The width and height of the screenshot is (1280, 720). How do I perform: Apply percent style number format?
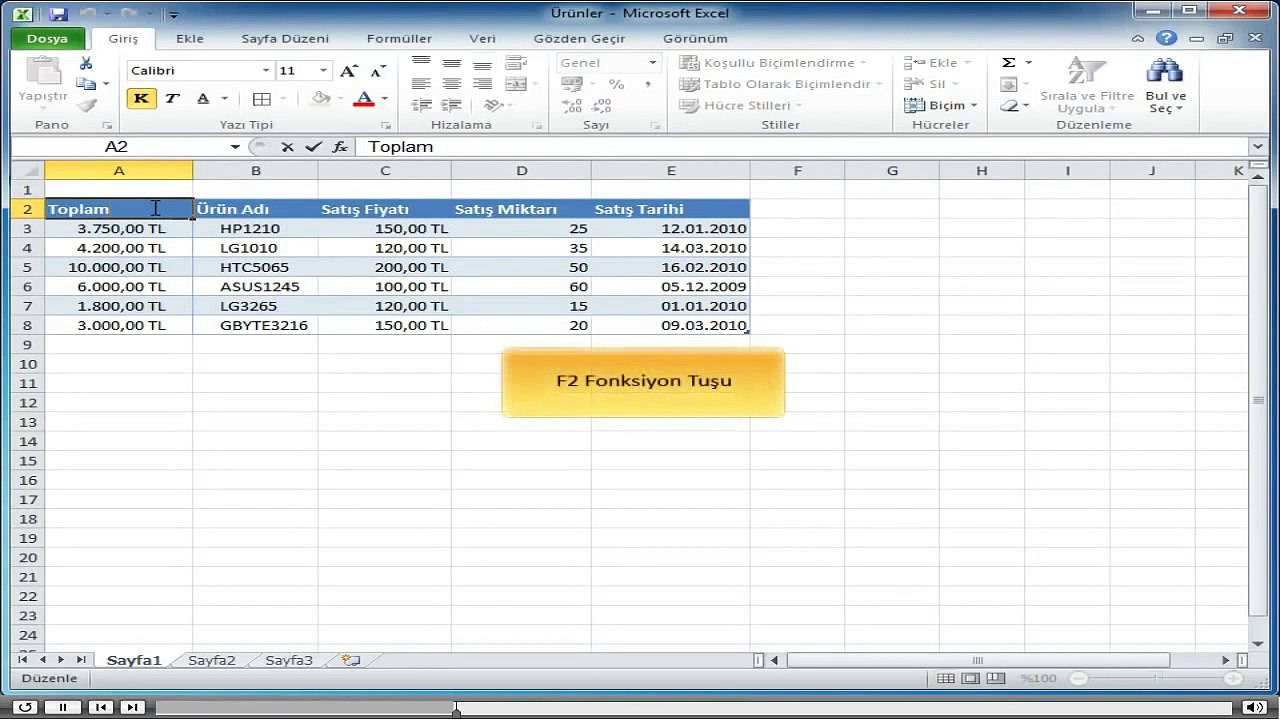(616, 84)
